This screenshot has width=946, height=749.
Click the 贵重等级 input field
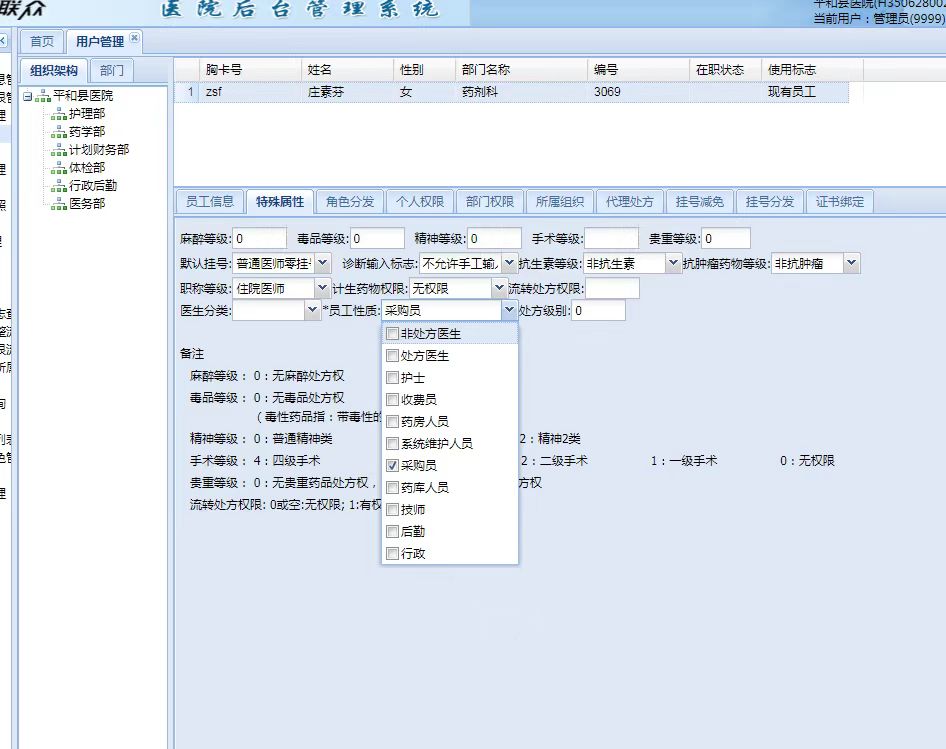[x=726, y=238]
